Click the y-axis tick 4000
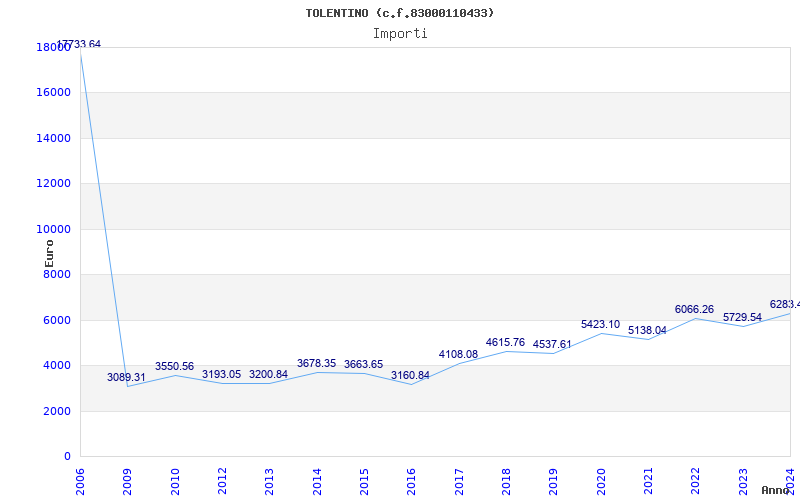The image size is (800, 500). tap(57, 366)
